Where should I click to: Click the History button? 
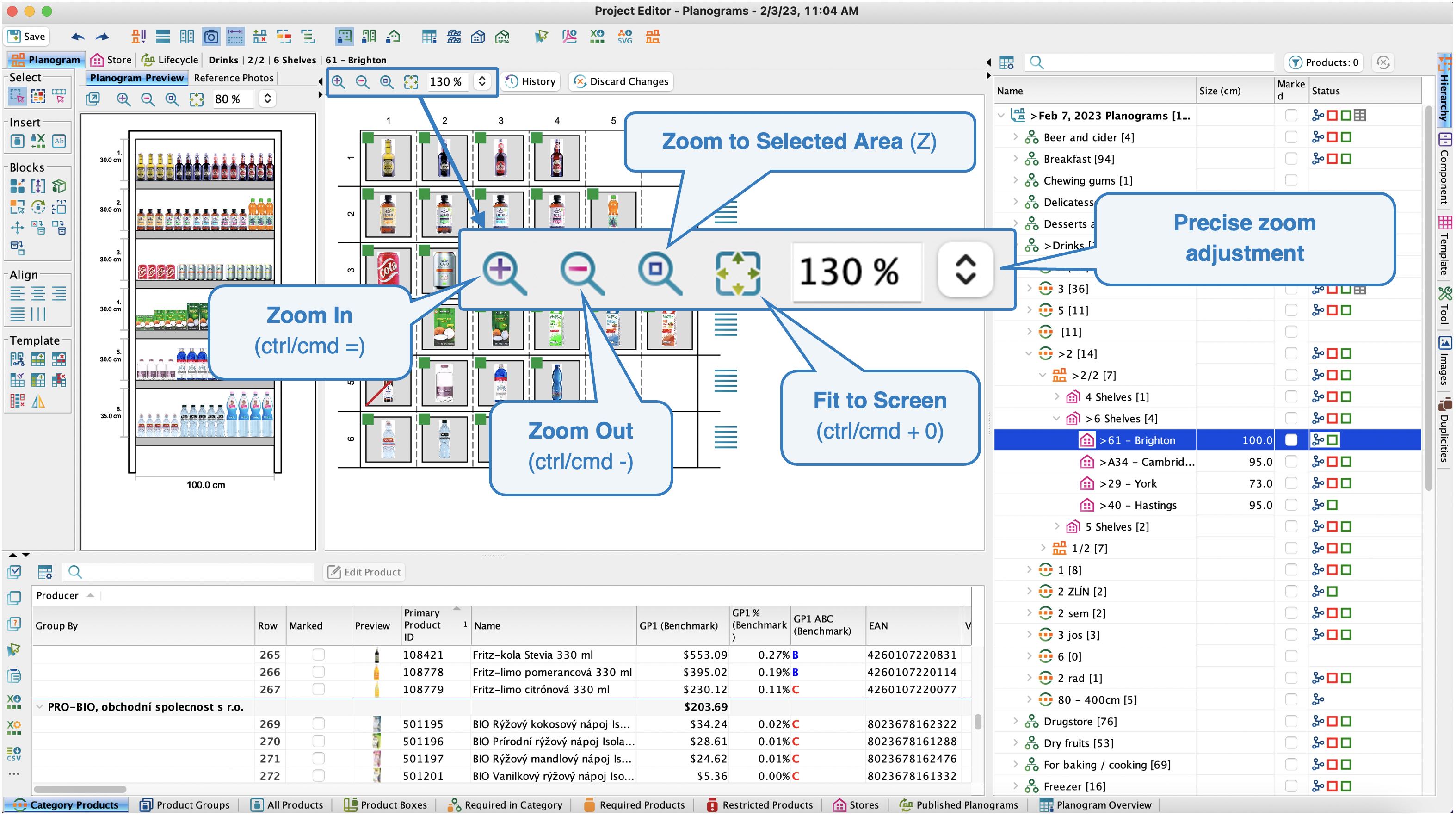click(530, 81)
